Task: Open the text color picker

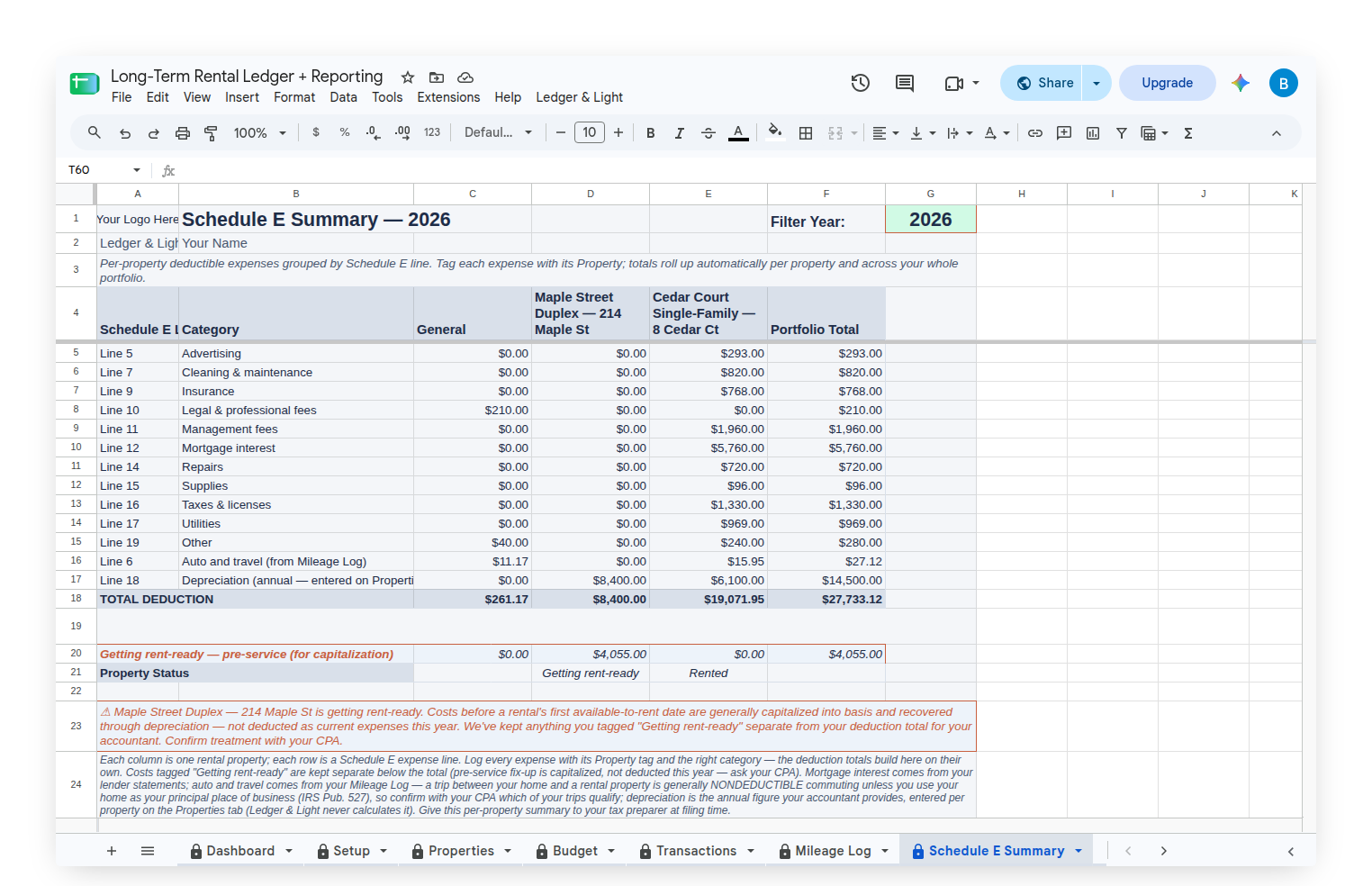Action: click(738, 133)
